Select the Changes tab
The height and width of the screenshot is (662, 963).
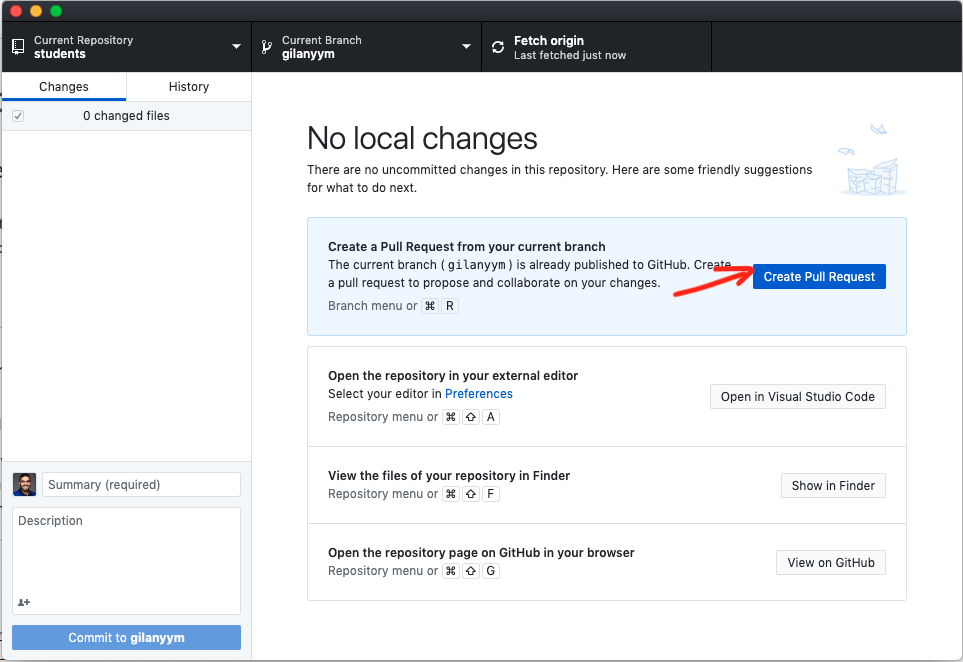(64, 87)
